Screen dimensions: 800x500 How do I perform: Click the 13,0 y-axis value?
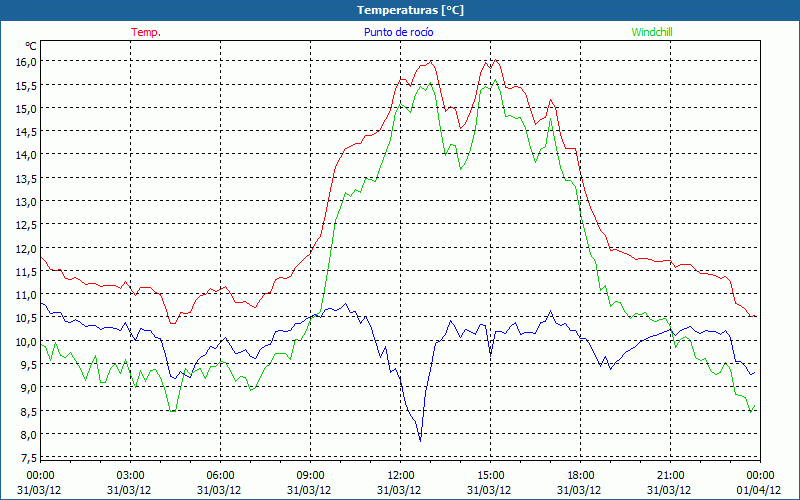[27, 201]
